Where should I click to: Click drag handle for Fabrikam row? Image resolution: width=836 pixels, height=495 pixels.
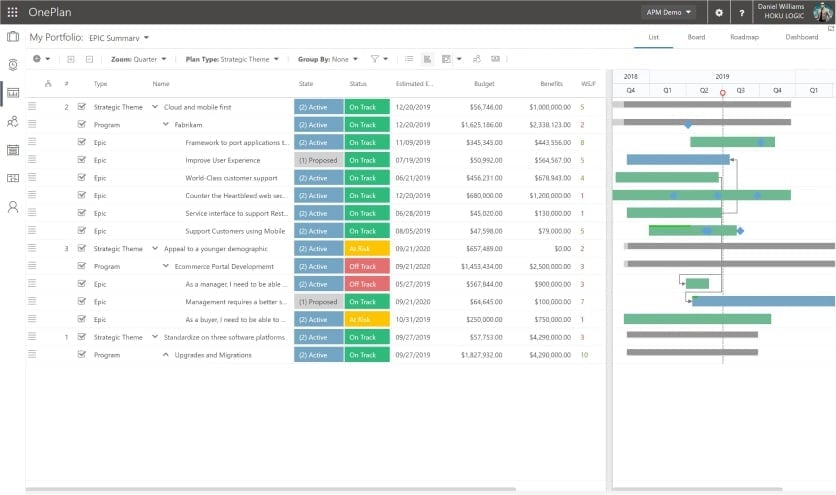point(32,124)
